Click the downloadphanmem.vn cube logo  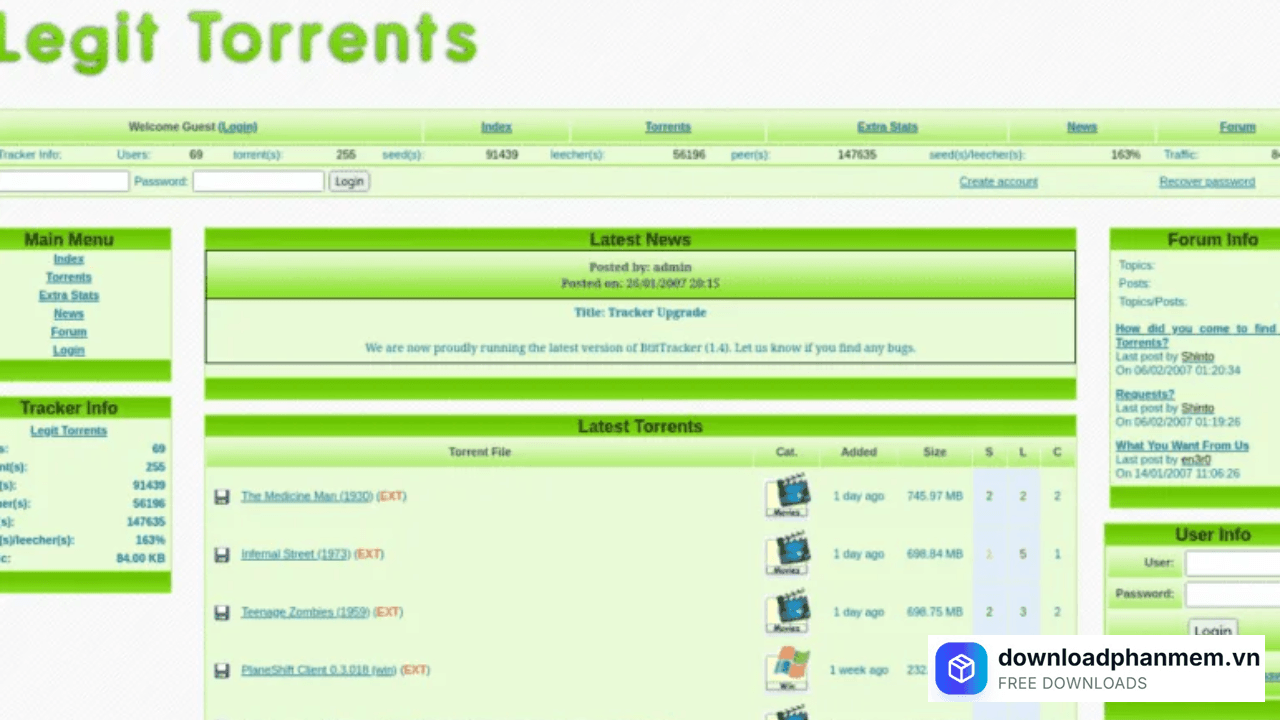[961, 669]
